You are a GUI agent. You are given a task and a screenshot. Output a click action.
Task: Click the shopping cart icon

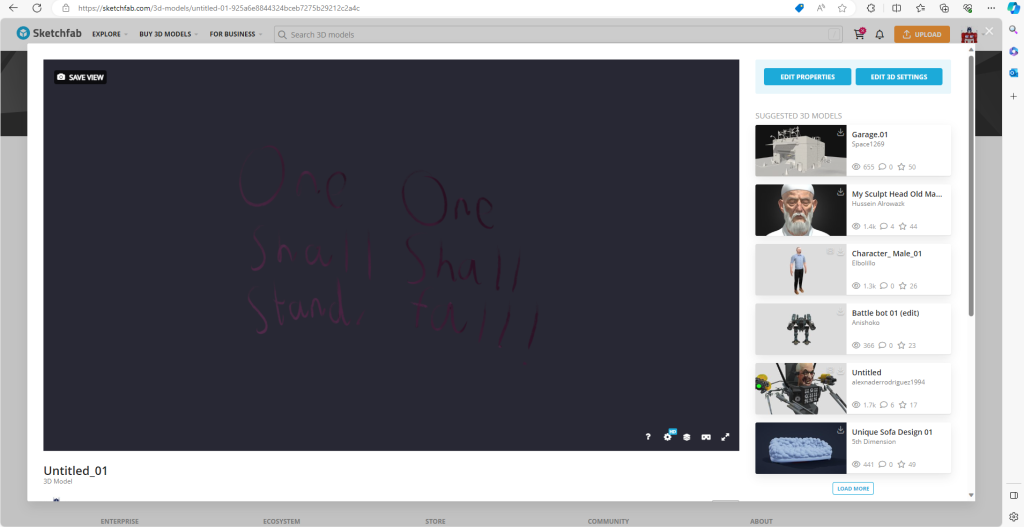(859, 34)
